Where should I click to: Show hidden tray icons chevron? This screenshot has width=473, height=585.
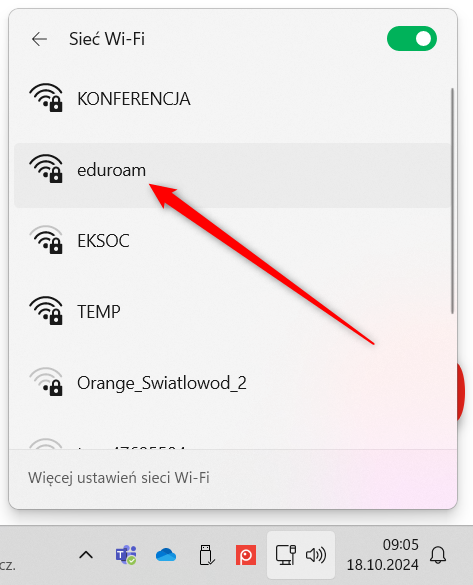(86, 555)
